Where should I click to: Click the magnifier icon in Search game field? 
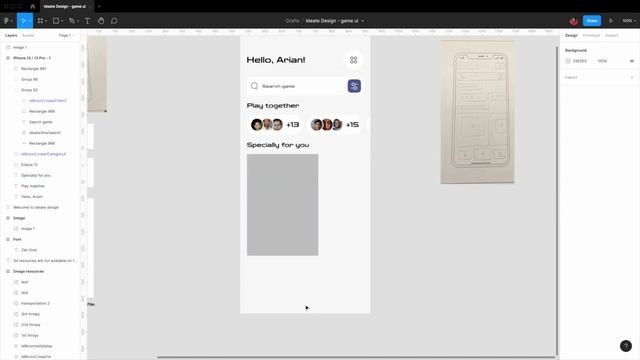tap(254, 86)
